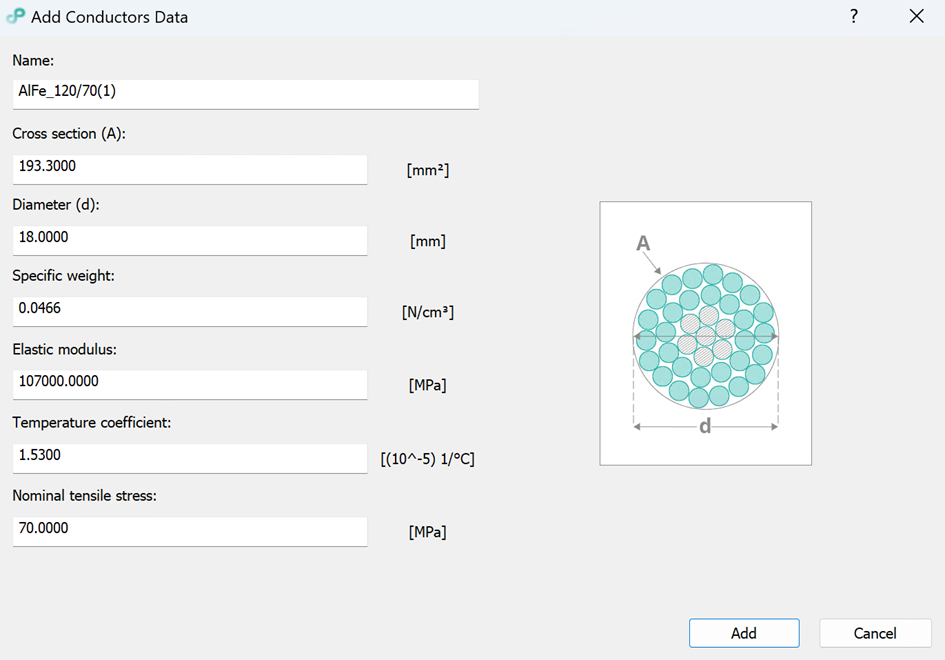Viewport: 945px width, 660px height.
Task: Click the Temperature coefficient input field
Action: (x=190, y=456)
